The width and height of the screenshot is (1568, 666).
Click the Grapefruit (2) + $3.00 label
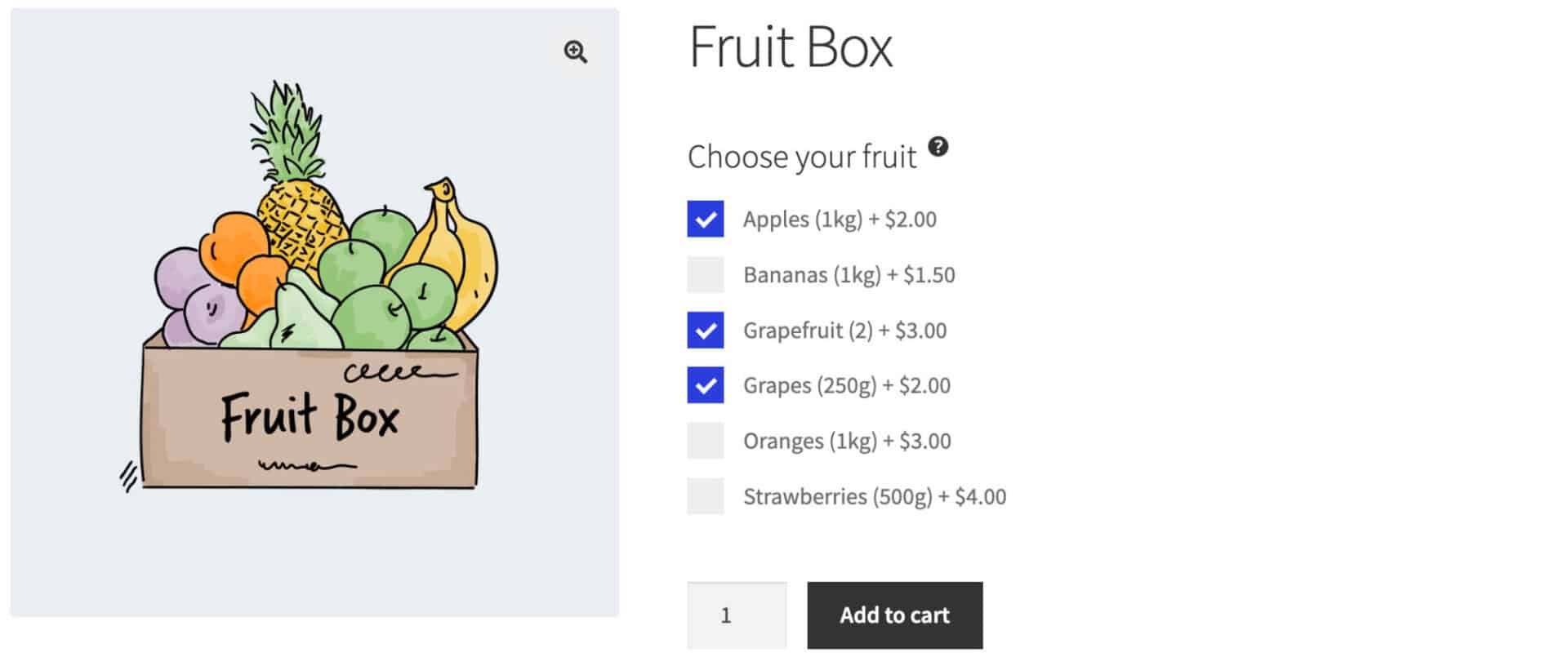coord(844,331)
